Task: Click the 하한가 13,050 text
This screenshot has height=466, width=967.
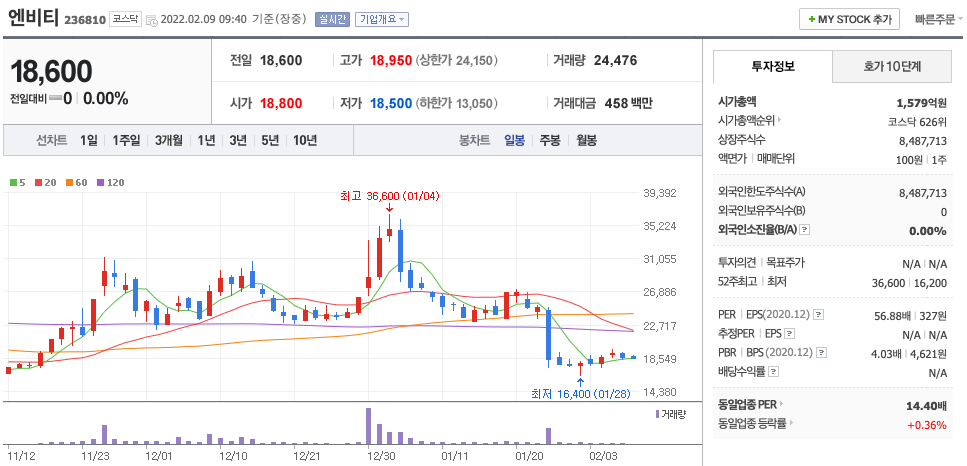Action: (x=456, y=103)
